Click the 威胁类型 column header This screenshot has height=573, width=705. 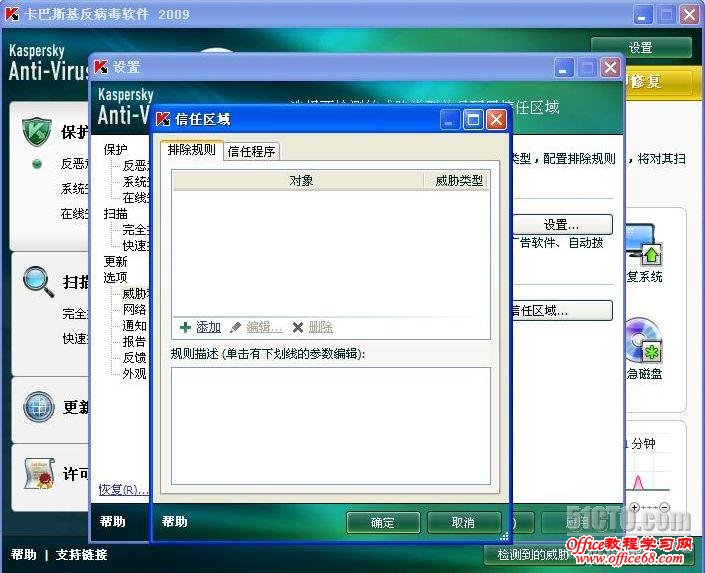[458, 181]
